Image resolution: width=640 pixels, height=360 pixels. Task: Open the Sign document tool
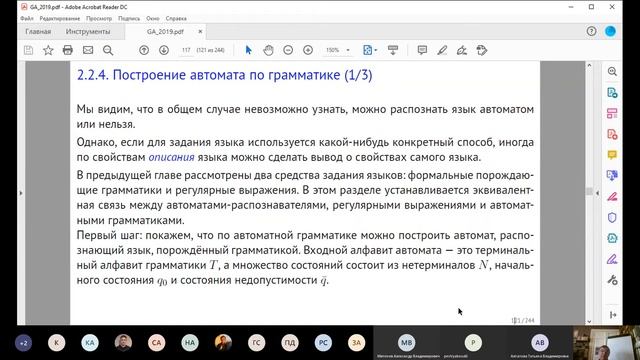coord(462,50)
